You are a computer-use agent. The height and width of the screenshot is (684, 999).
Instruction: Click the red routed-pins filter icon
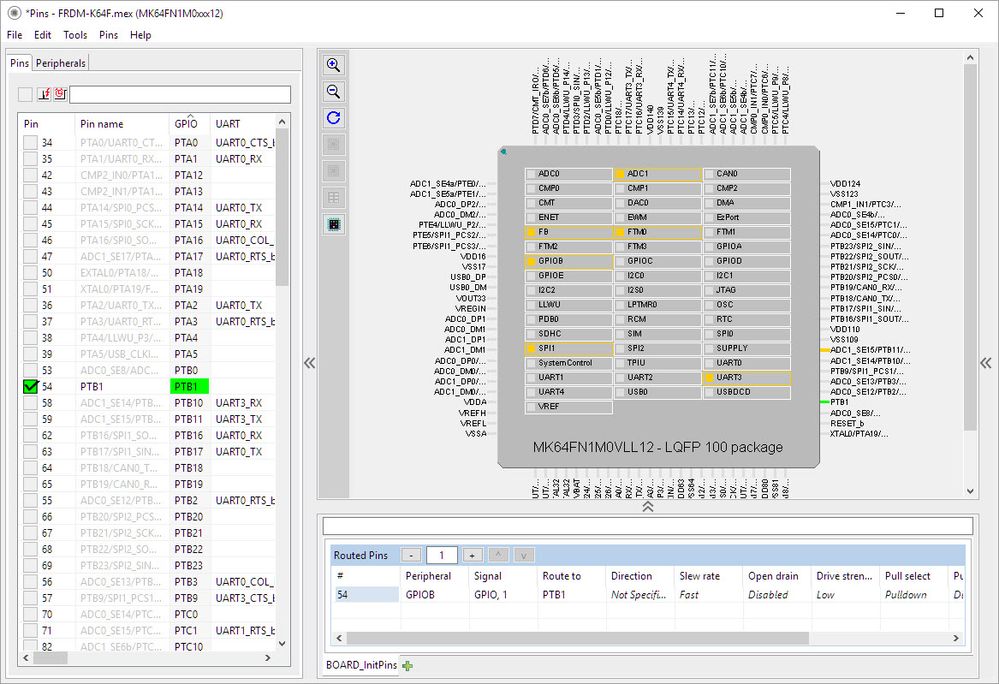pos(60,94)
